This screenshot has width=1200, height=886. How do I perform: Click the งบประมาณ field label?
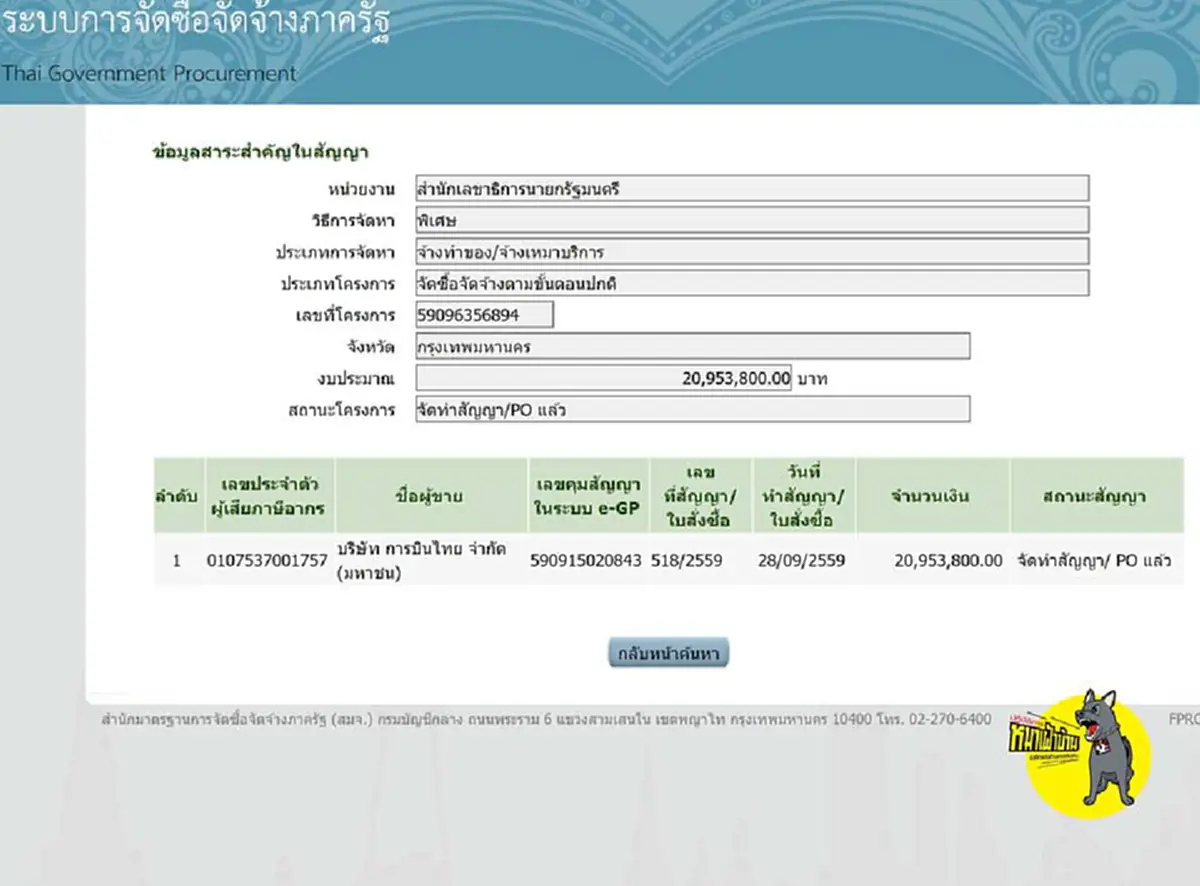pyautogui.click(x=354, y=378)
